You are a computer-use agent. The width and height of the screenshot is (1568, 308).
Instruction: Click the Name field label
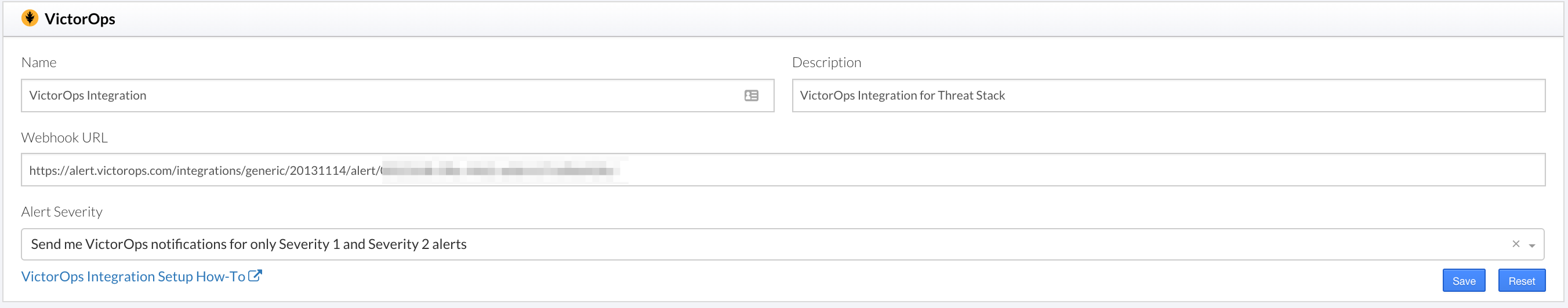(x=39, y=63)
